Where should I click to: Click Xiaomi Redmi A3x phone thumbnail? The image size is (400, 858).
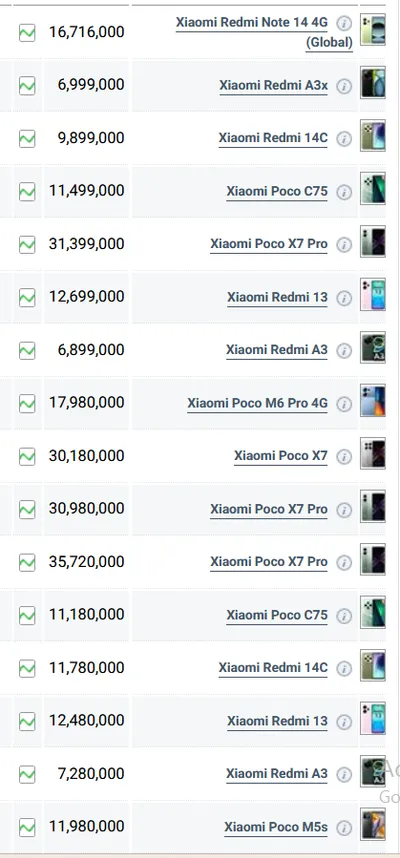[x=373, y=83]
